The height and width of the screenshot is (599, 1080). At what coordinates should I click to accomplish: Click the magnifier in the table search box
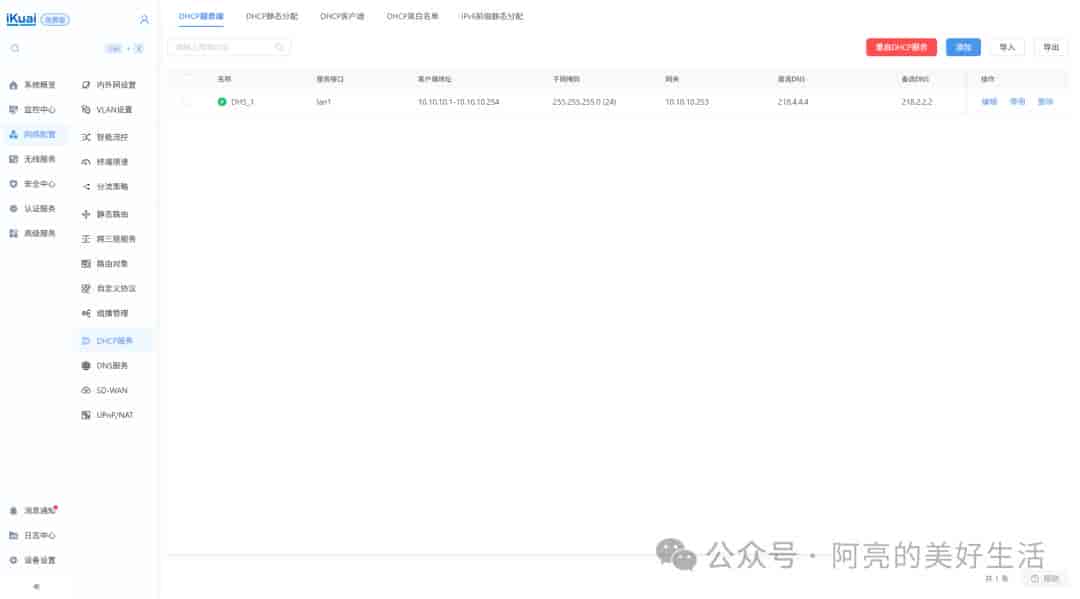click(280, 47)
